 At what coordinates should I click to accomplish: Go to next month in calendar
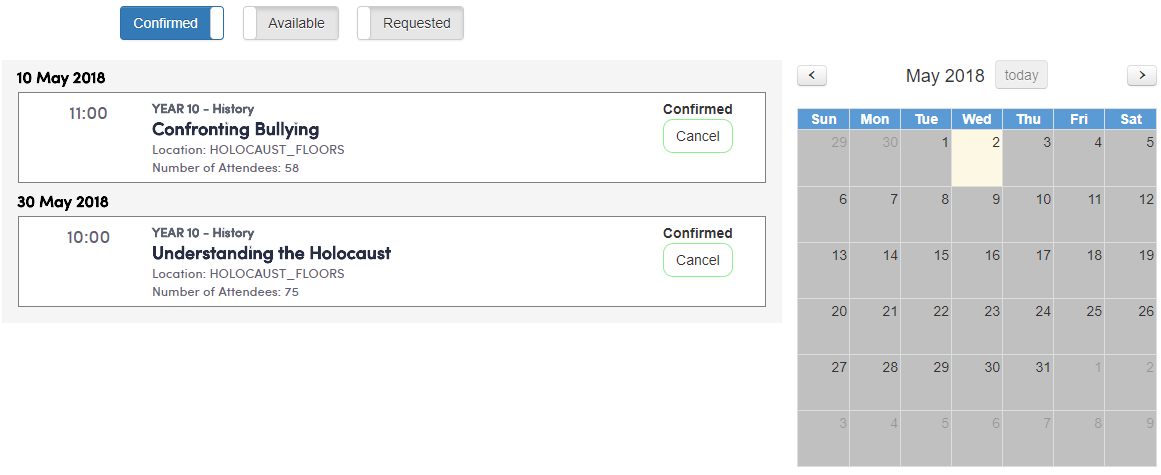(x=1141, y=75)
